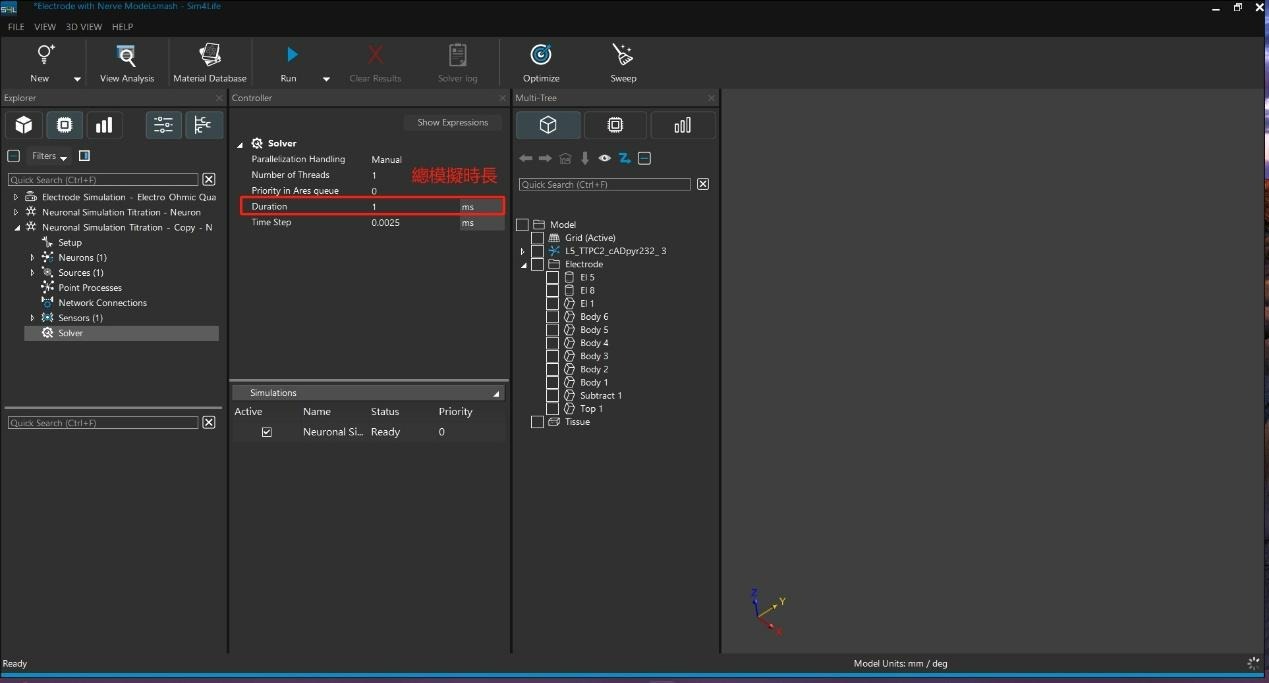
Task: Click the Run simulation play icon
Action: click(x=291, y=55)
